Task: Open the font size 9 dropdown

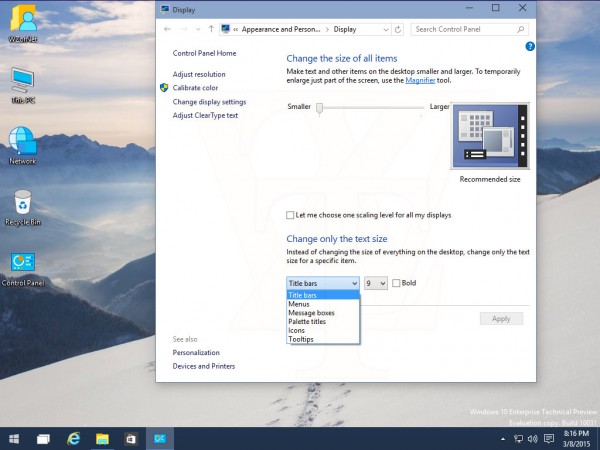Action: (376, 283)
